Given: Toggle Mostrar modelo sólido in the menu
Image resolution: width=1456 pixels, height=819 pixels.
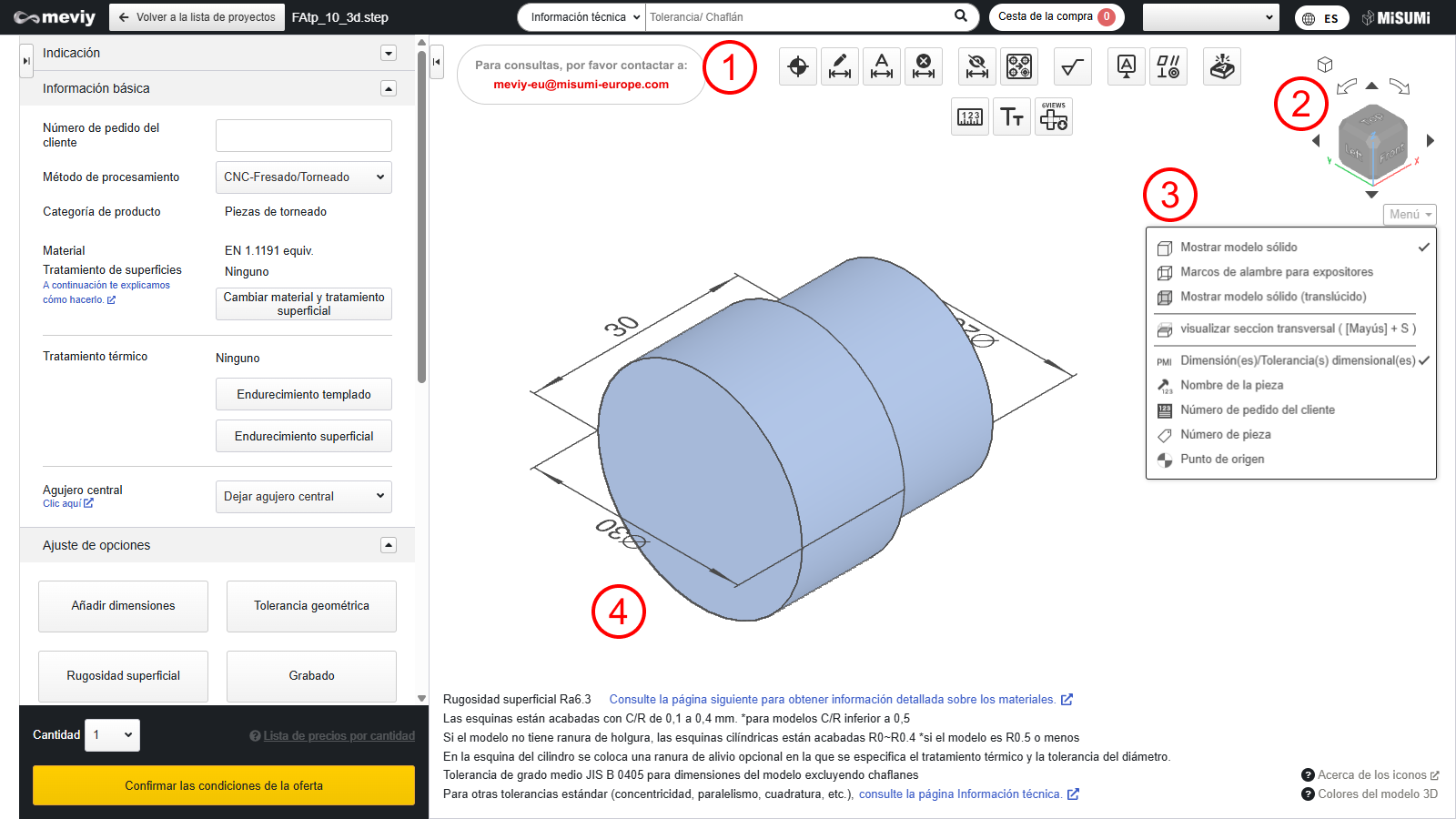Looking at the screenshot, I should pyautogui.click(x=1239, y=248).
